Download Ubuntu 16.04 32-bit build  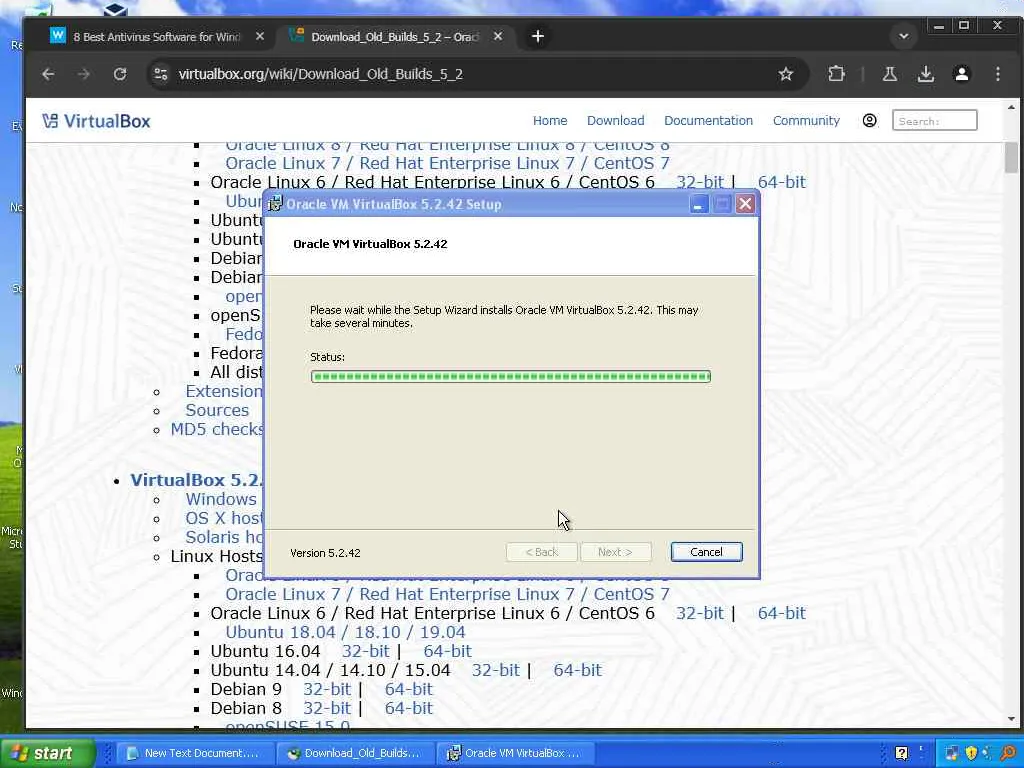pos(365,651)
